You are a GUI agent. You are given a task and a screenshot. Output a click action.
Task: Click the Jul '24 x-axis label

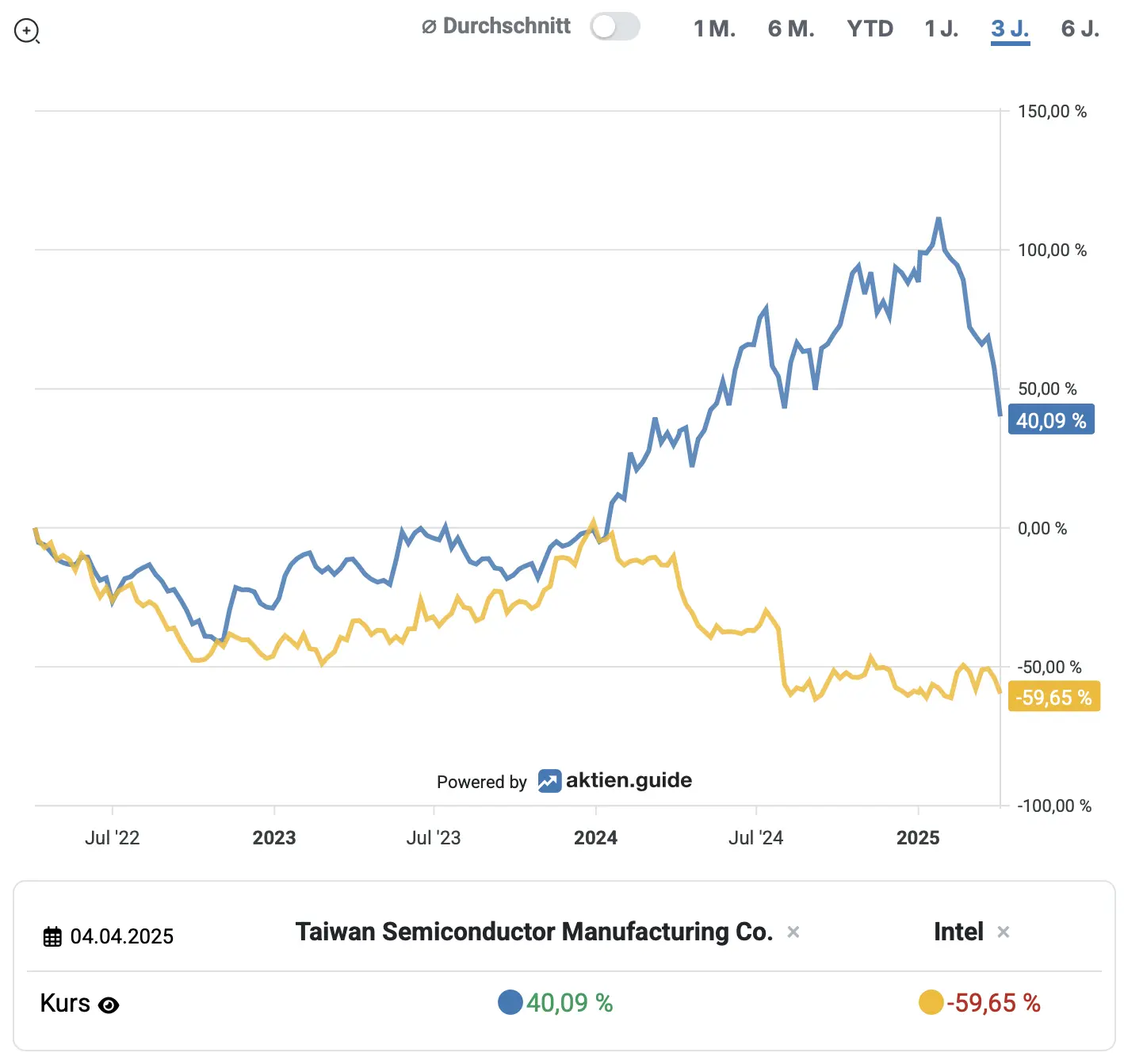(x=756, y=838)
